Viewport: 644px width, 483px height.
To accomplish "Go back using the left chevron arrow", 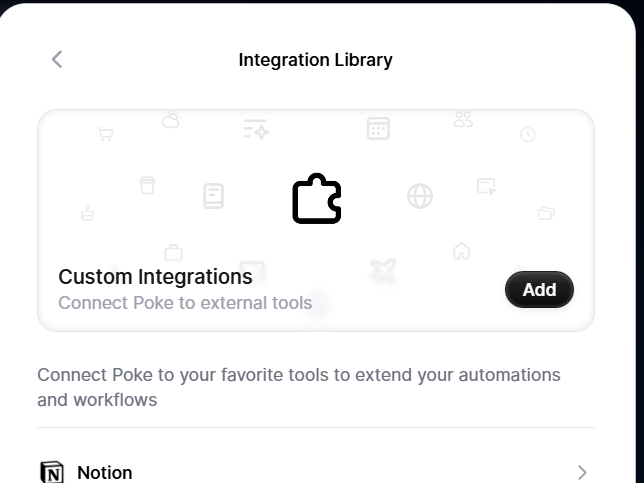I will click(x=57, y=60).
